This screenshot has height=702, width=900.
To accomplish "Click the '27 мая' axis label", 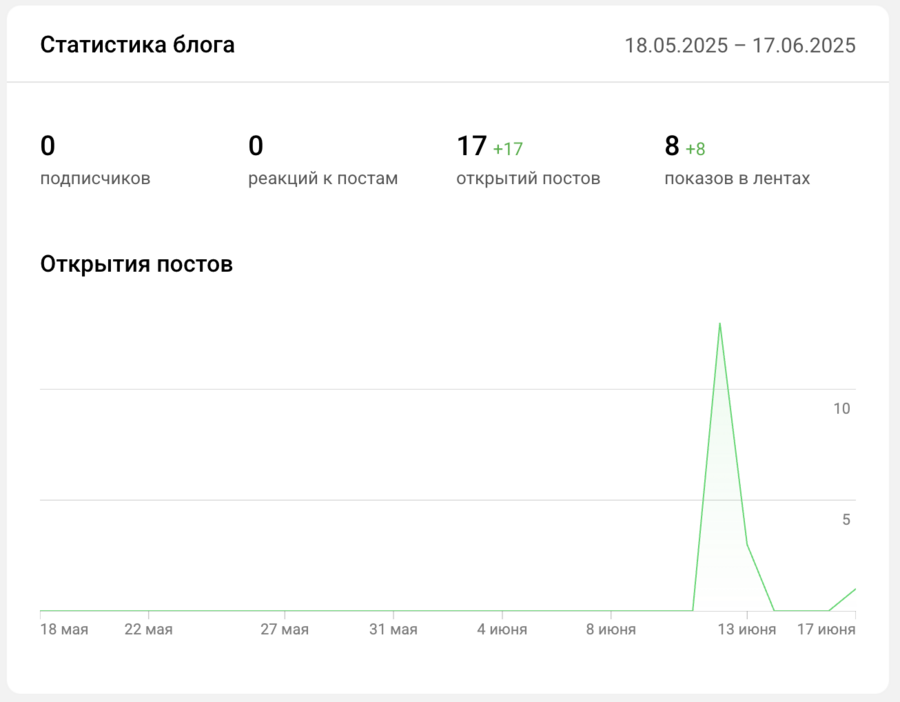I will click(x=285, y=630).
